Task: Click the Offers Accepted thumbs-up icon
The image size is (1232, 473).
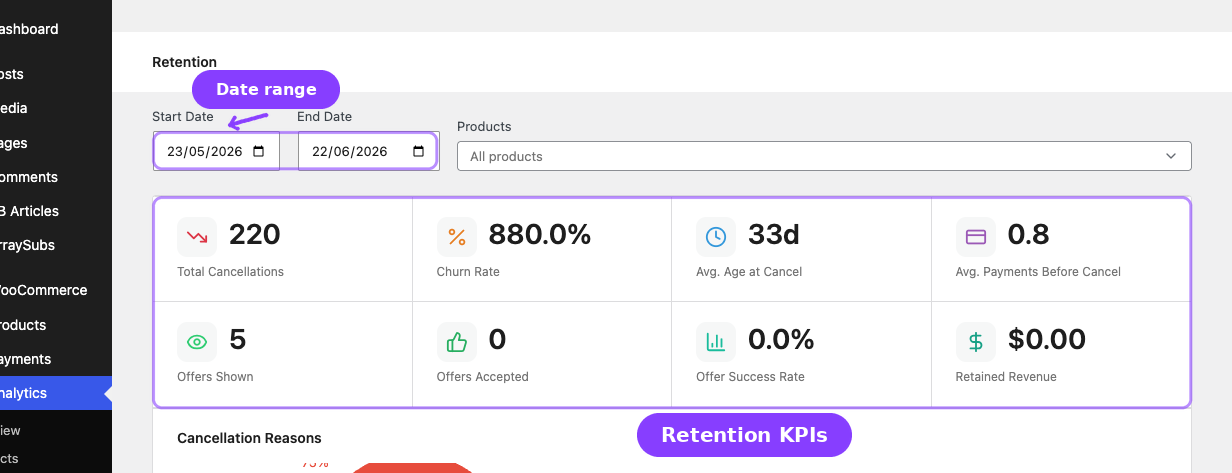Action: 456,342
